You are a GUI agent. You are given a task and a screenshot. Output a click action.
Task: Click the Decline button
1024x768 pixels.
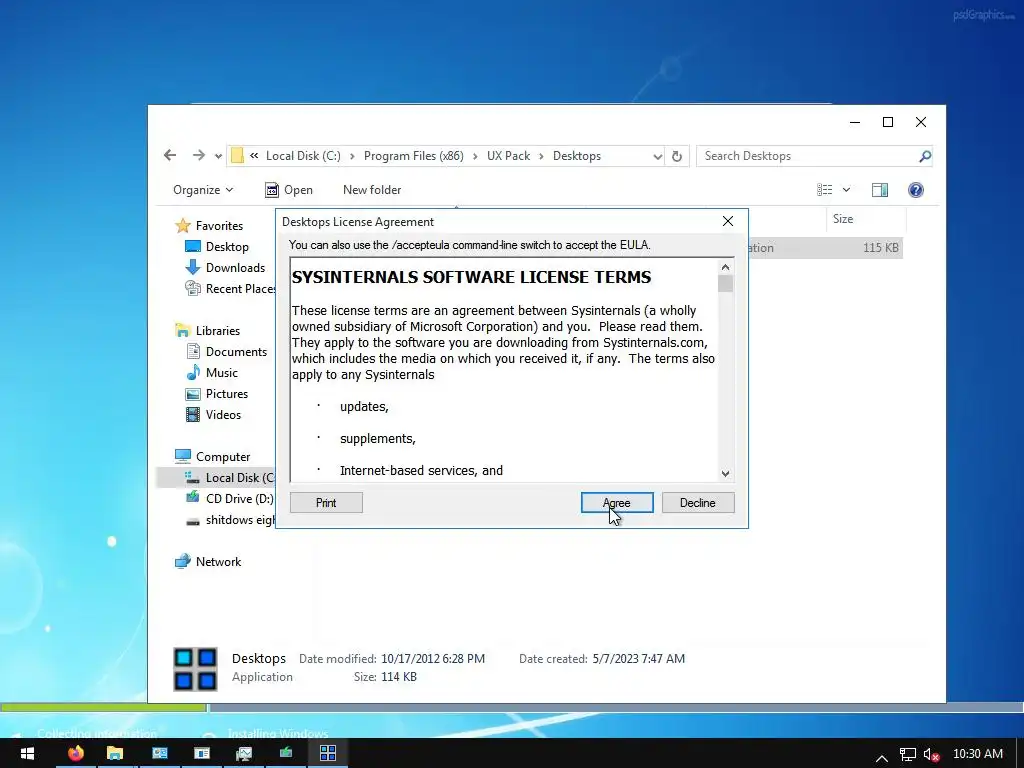[x=697, y=502]
